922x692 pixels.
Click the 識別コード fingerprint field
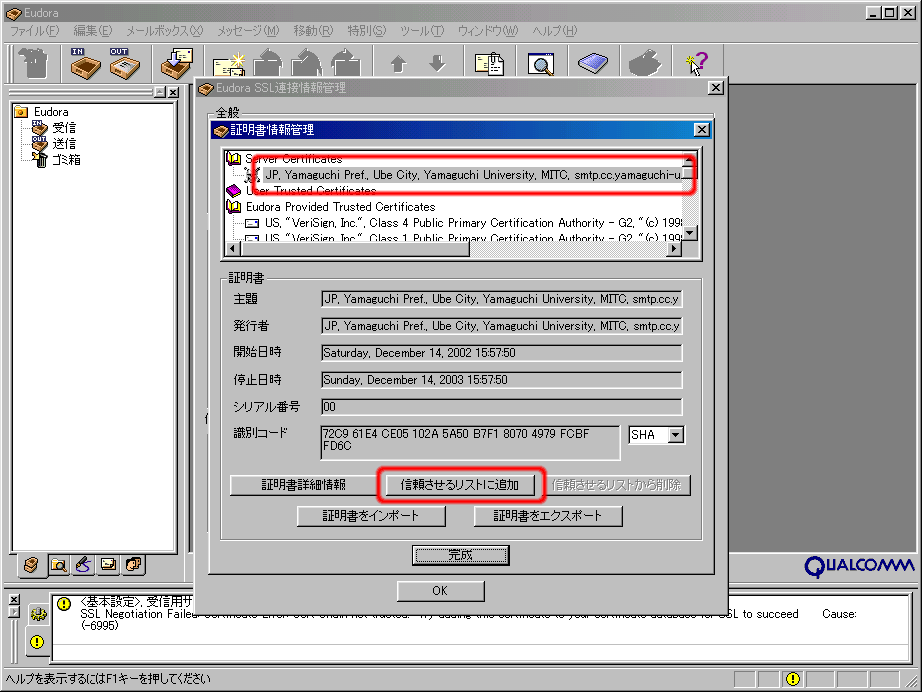[x=470, y=443]
